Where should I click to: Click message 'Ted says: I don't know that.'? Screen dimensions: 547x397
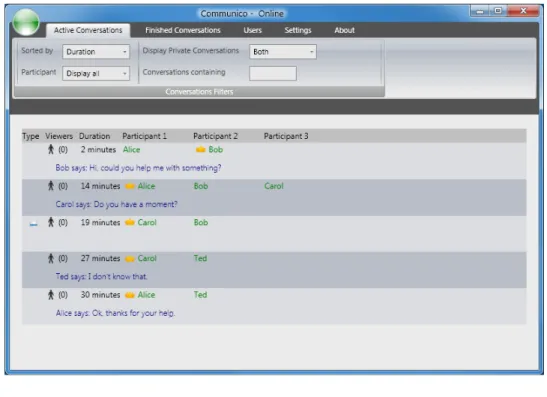102,277
